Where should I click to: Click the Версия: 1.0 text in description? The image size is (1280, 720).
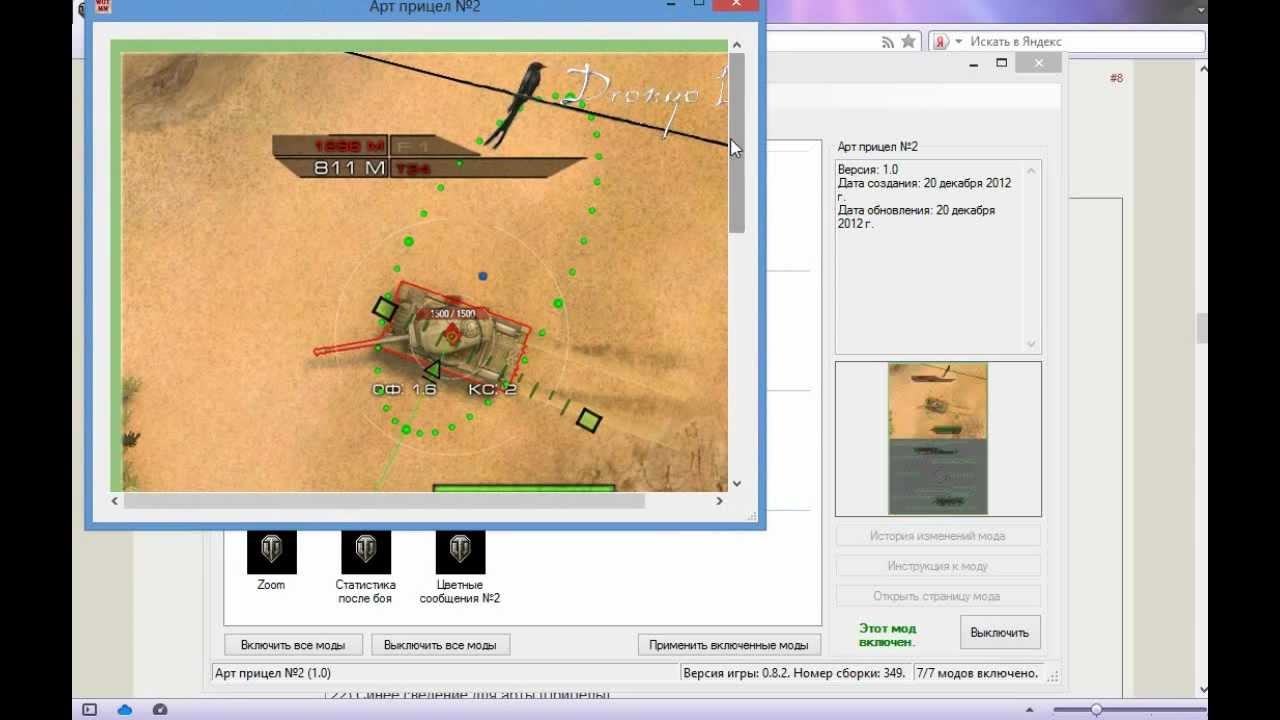(867, 170)
